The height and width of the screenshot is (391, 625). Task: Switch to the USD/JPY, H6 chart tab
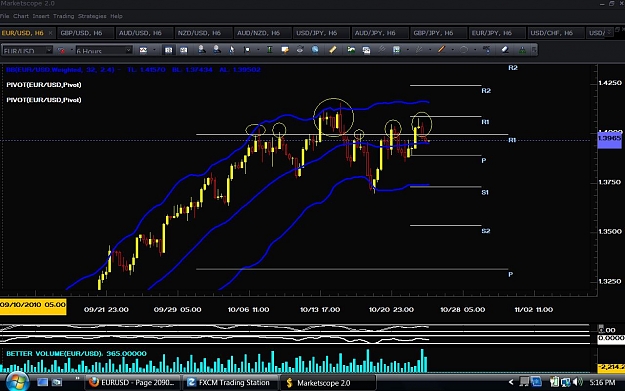pos(321,33)
